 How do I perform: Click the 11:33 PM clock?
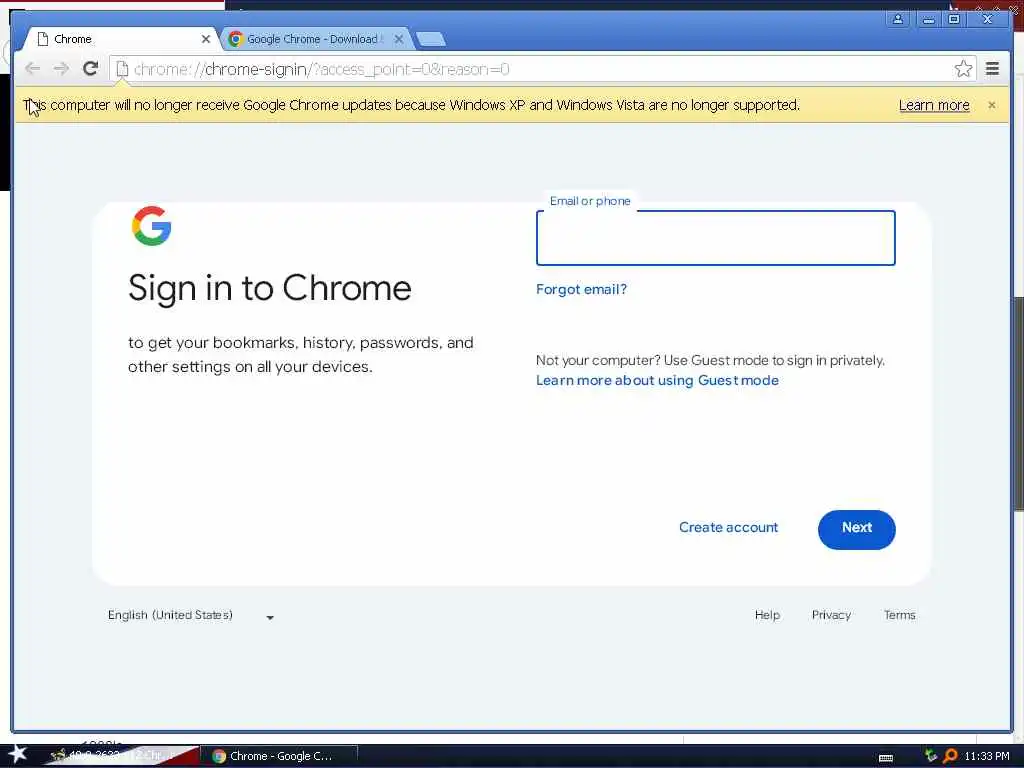pos(987,756)
